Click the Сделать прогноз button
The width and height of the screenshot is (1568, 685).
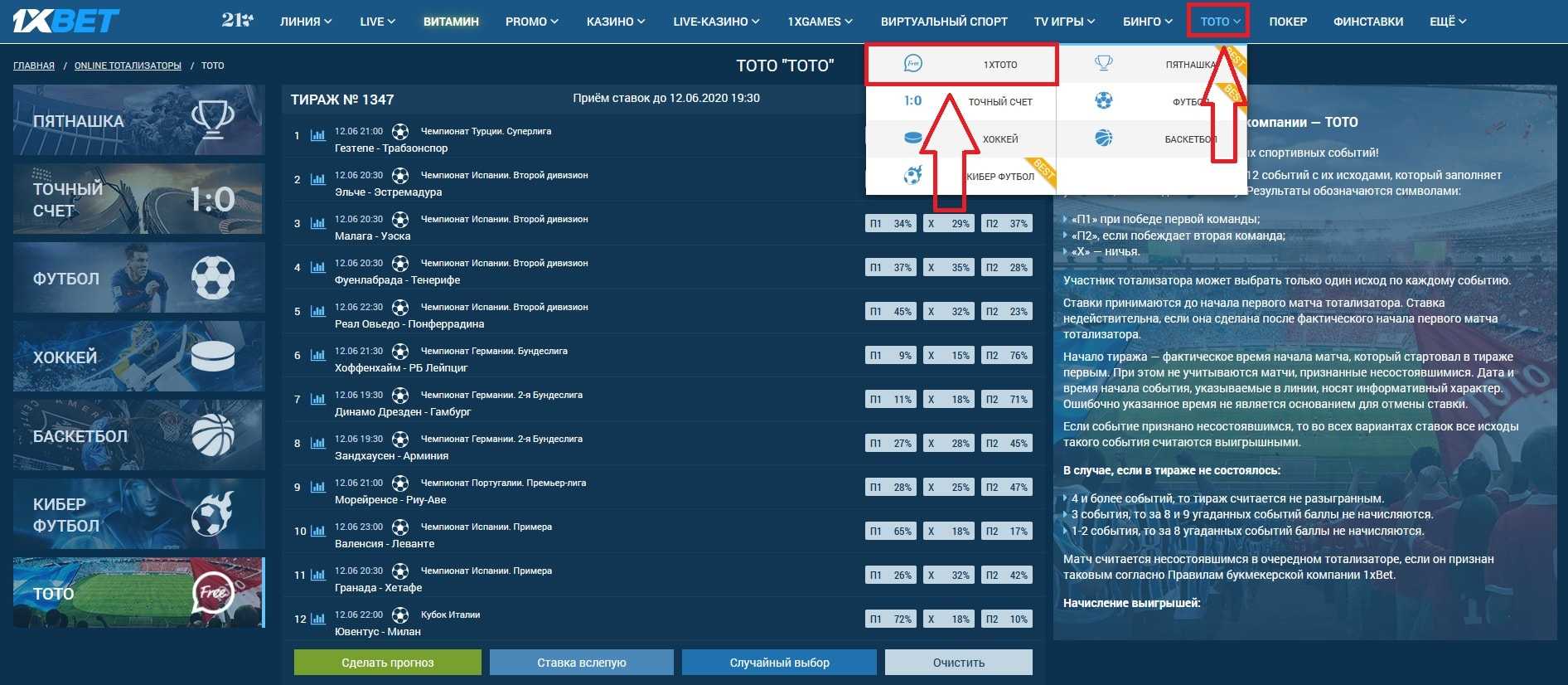[388, 663]
